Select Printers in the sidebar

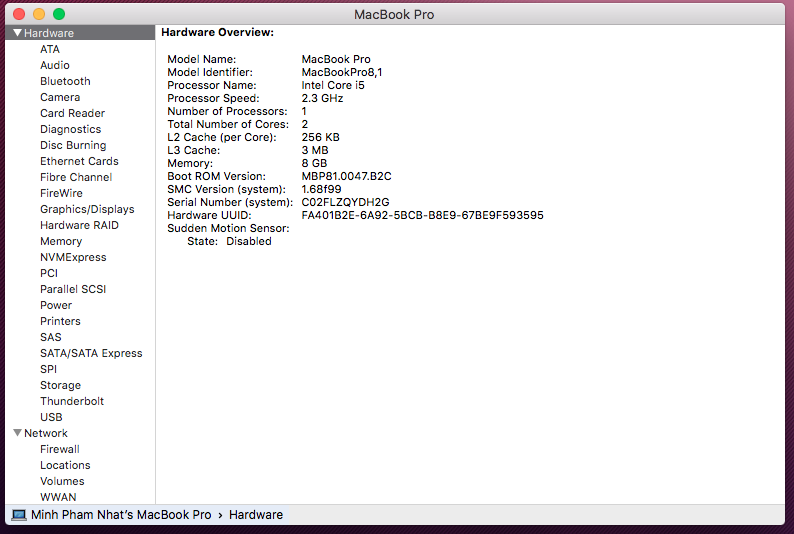pos(60,321)
